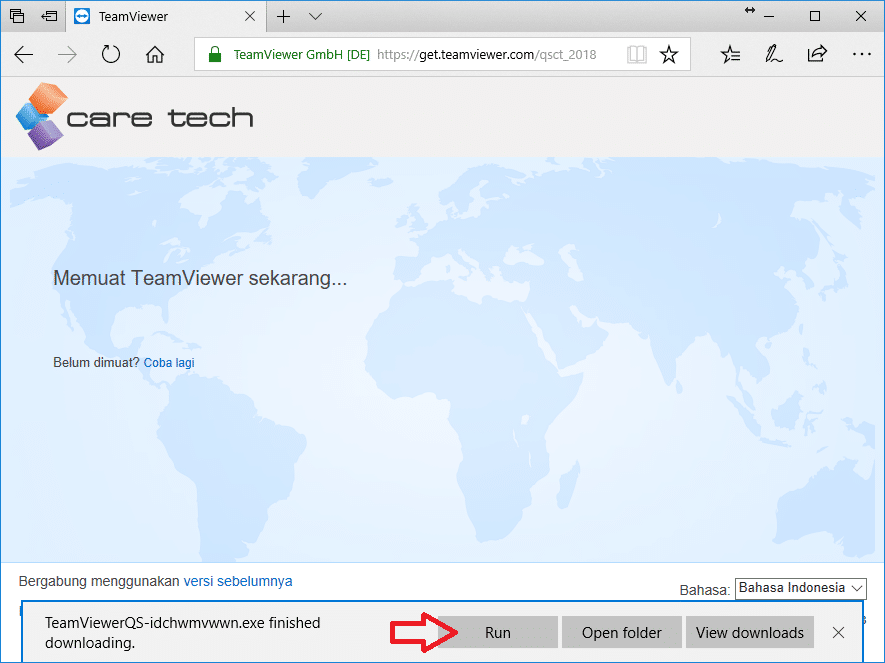Show tab previews chevron
The width and height of the screenshot is (885, 663).
pos(316,16)
